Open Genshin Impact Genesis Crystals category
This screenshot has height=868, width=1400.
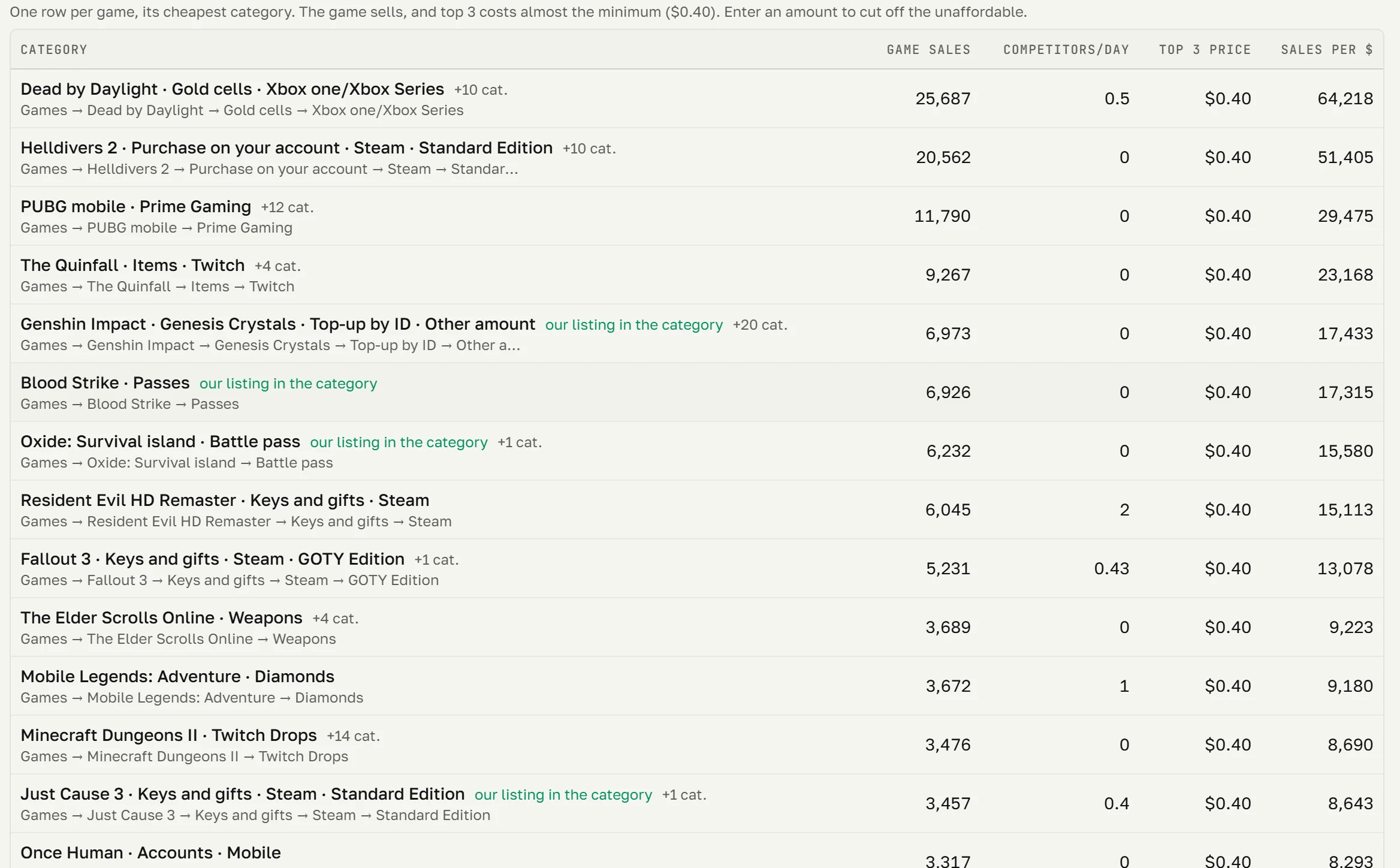[x=277, y=324]
